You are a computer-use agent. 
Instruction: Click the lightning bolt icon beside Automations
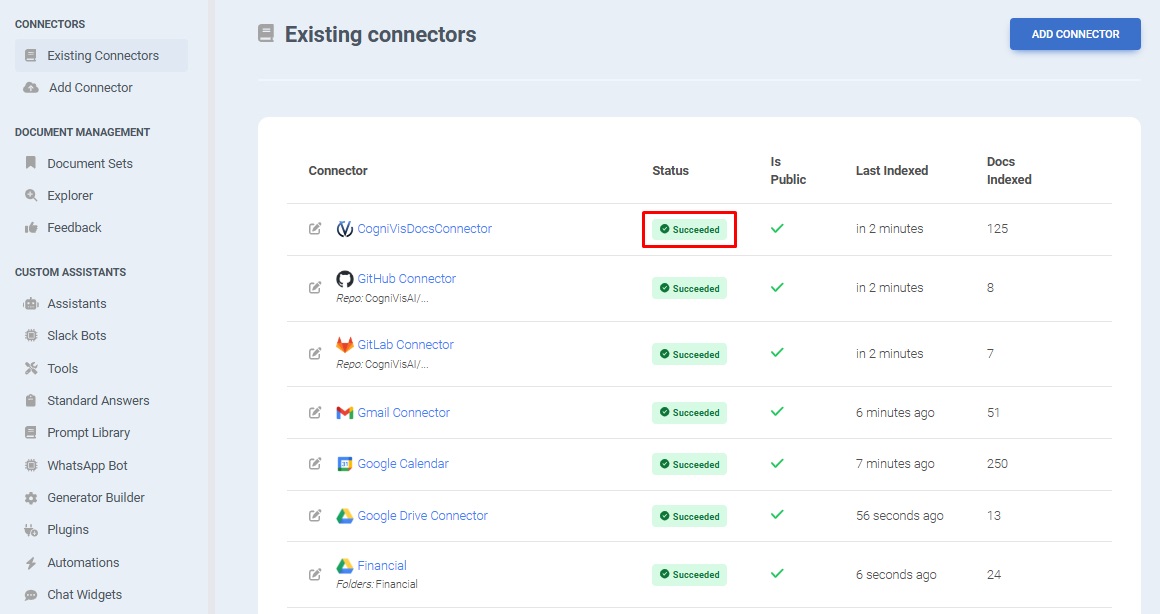point(31,563)
